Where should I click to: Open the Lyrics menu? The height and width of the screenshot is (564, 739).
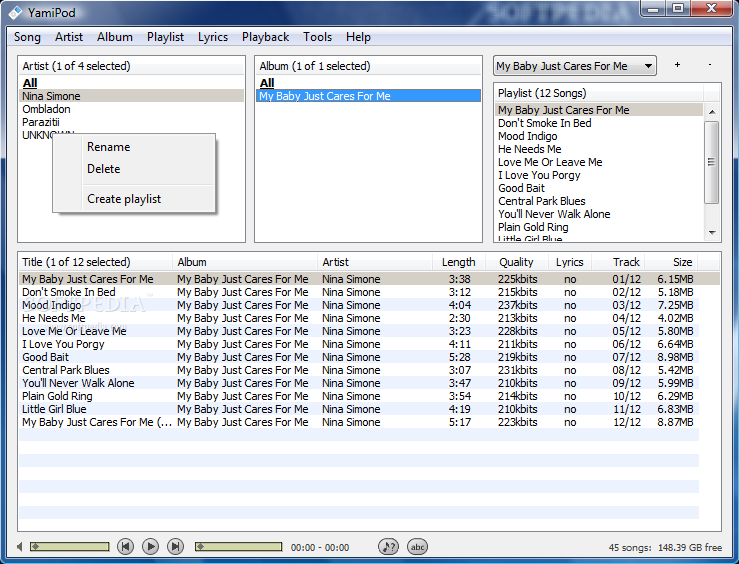pos(213,37)
